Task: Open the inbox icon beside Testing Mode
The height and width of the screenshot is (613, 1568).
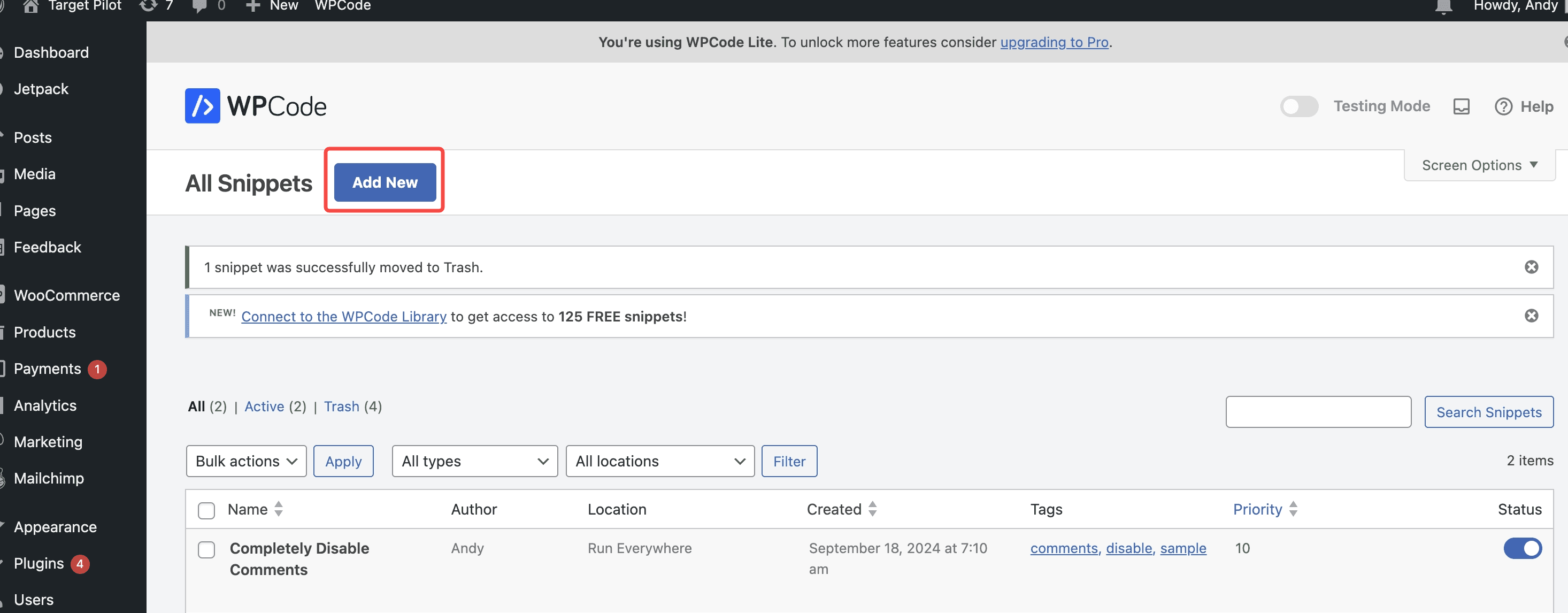Action: [1462, 106]
